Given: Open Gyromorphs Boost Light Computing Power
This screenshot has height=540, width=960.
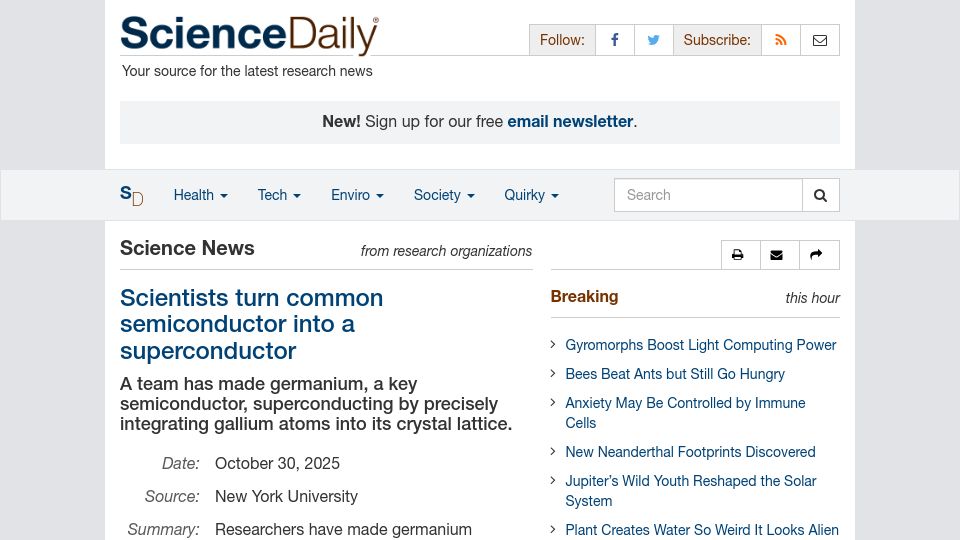Looking at the screenshot, I should click(700, 345).
